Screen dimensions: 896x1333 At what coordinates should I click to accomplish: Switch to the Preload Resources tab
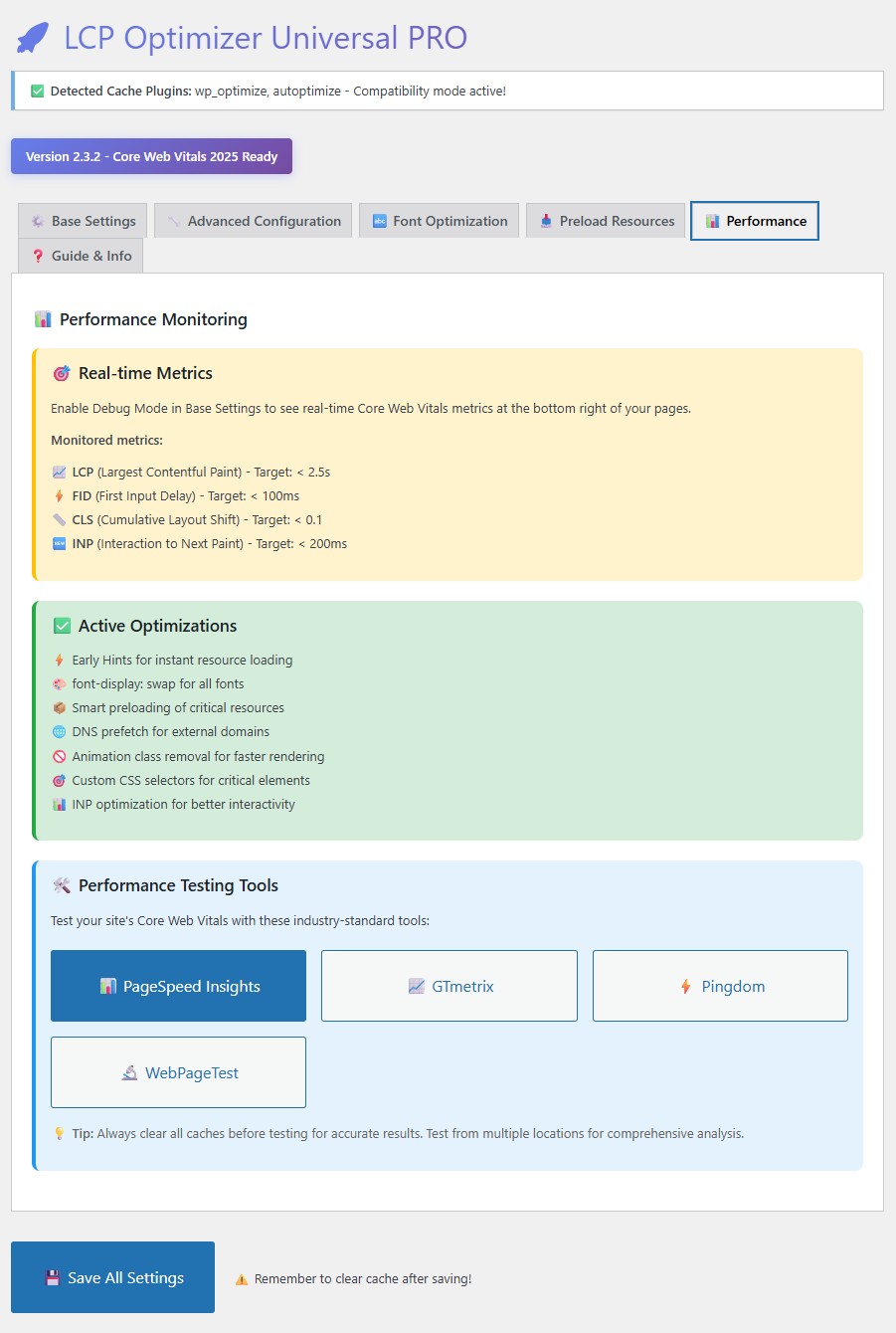pyautogui.click(x=605, y=220)
